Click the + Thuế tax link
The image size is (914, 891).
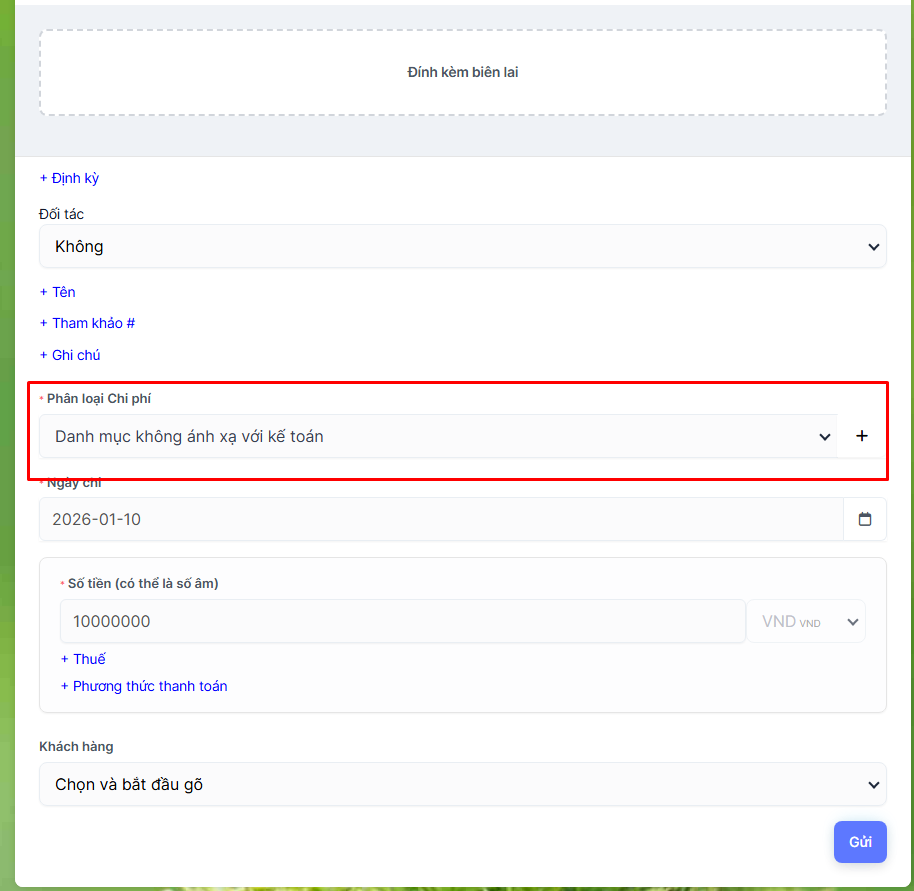83,659
